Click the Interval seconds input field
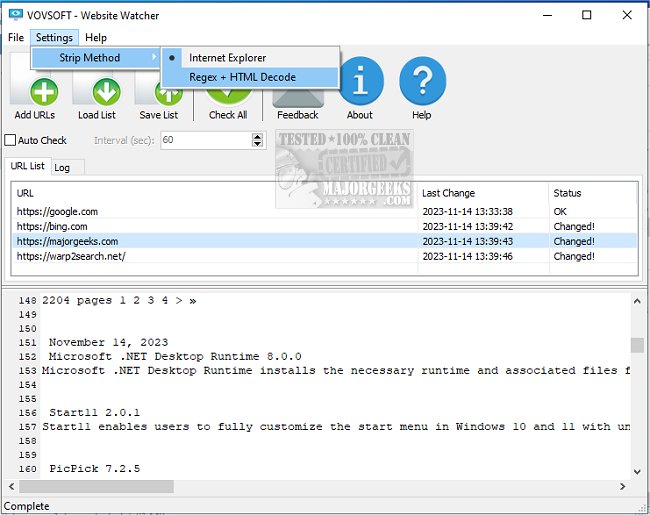The width and height of the screenshot is (650, 515). point(206,140)
